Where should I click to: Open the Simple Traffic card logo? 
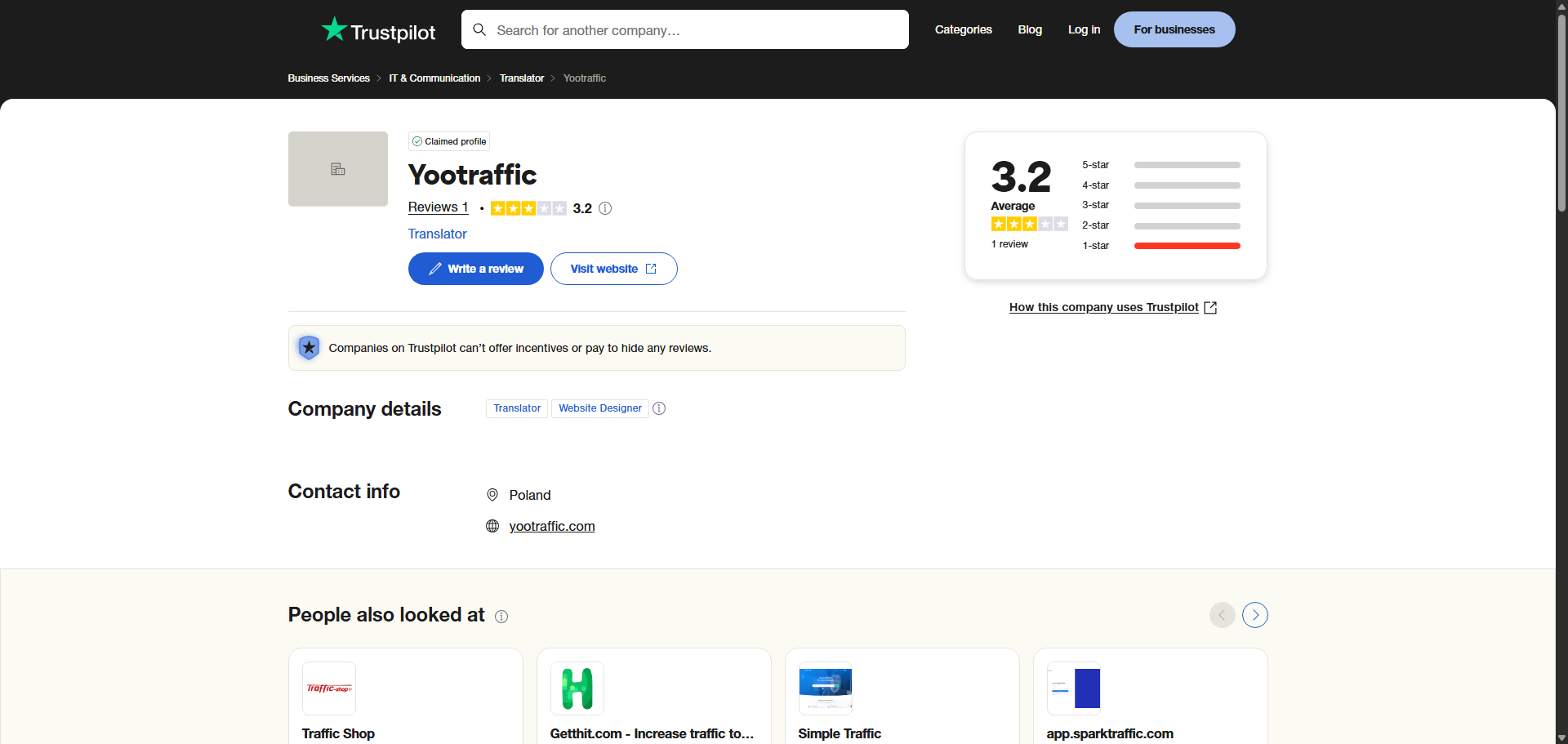click(826, 688)
